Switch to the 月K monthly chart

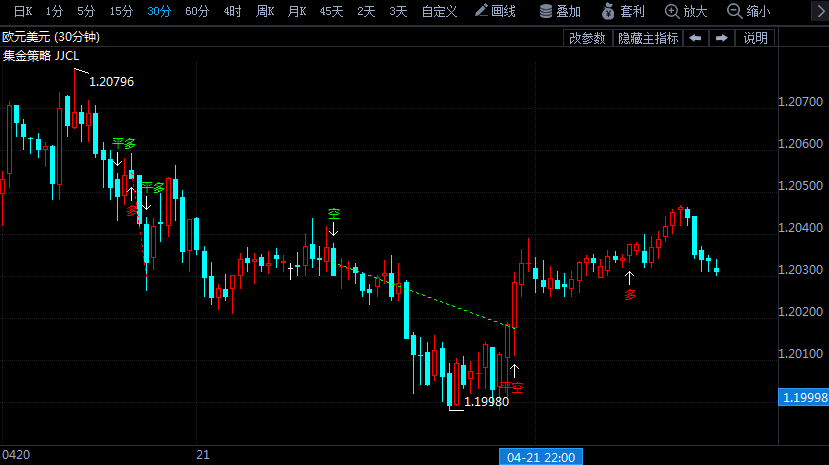coord(297,11)
